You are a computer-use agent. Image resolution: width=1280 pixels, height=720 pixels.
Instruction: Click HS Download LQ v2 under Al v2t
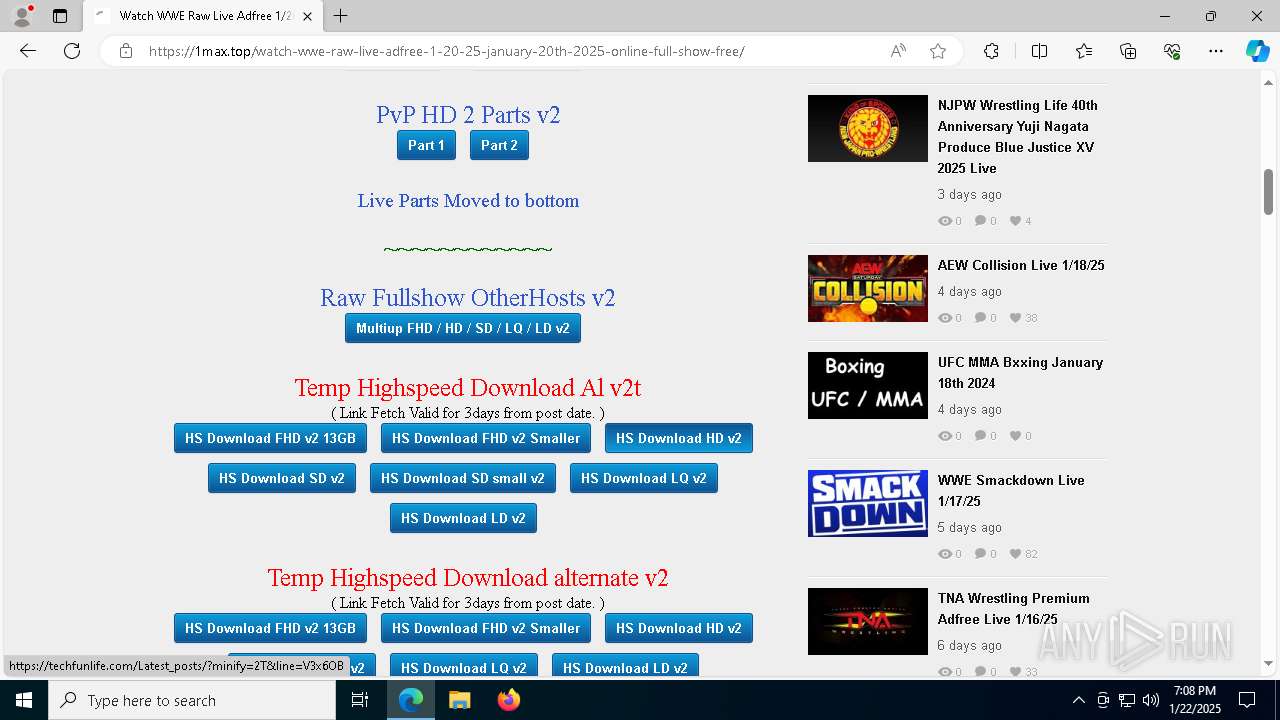click(x=644, y=478)
